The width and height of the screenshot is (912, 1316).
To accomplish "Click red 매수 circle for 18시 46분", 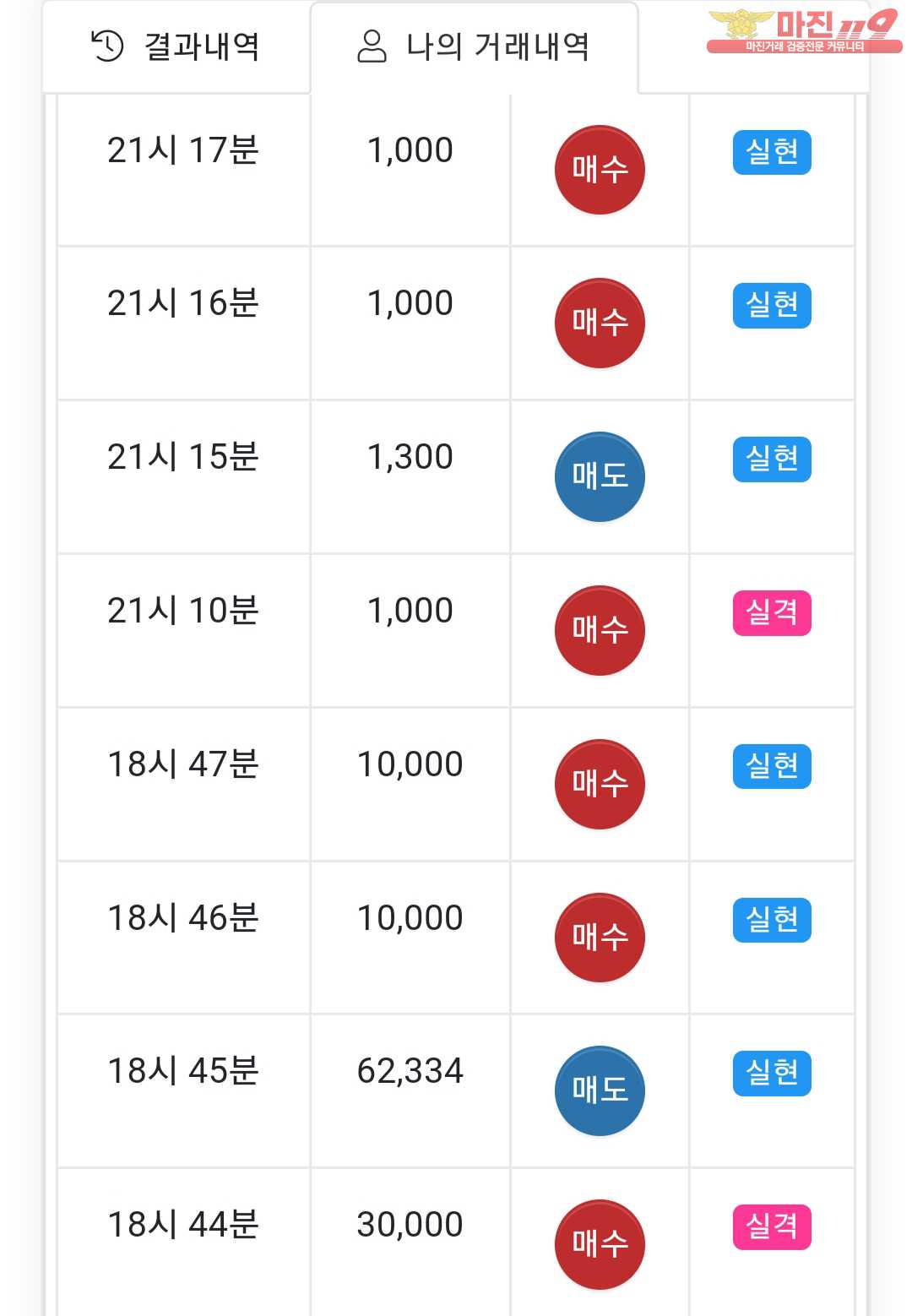I will point(600,938).
